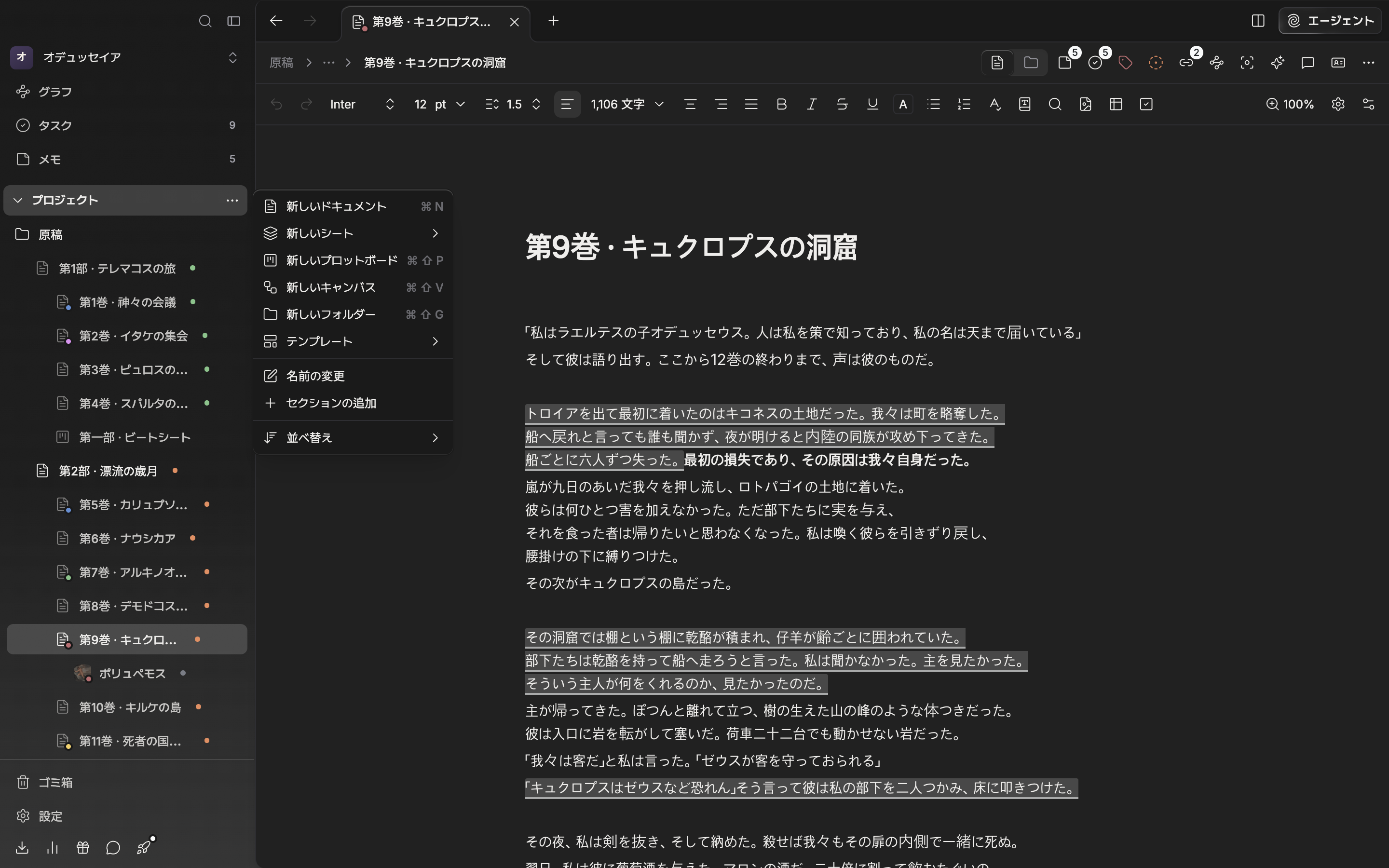Toggle the left sidebar panel icon
The width and height of the screenshot is (1389, 868).
[233, 21]
